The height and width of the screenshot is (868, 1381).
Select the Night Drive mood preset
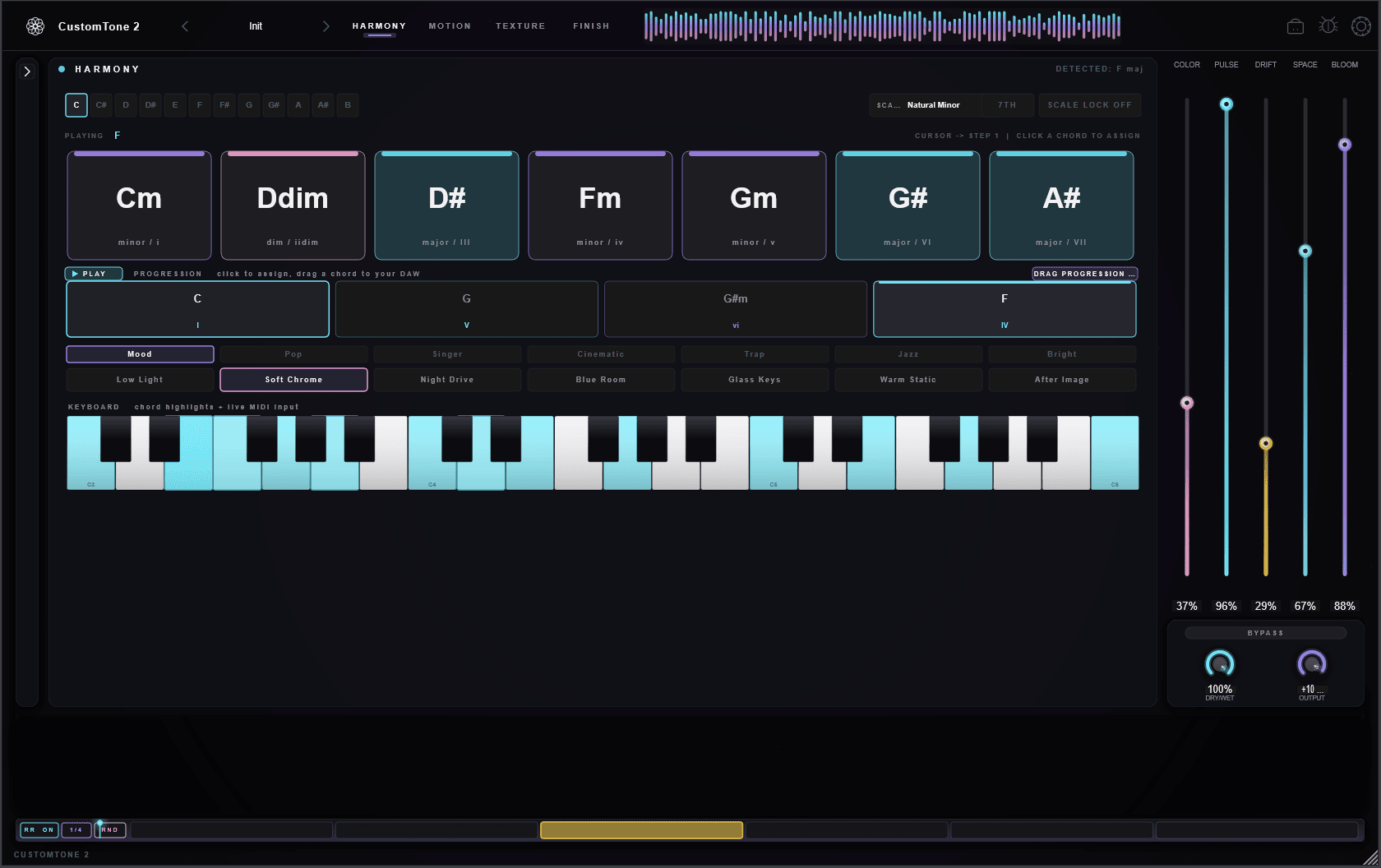(x=447, y=380)
